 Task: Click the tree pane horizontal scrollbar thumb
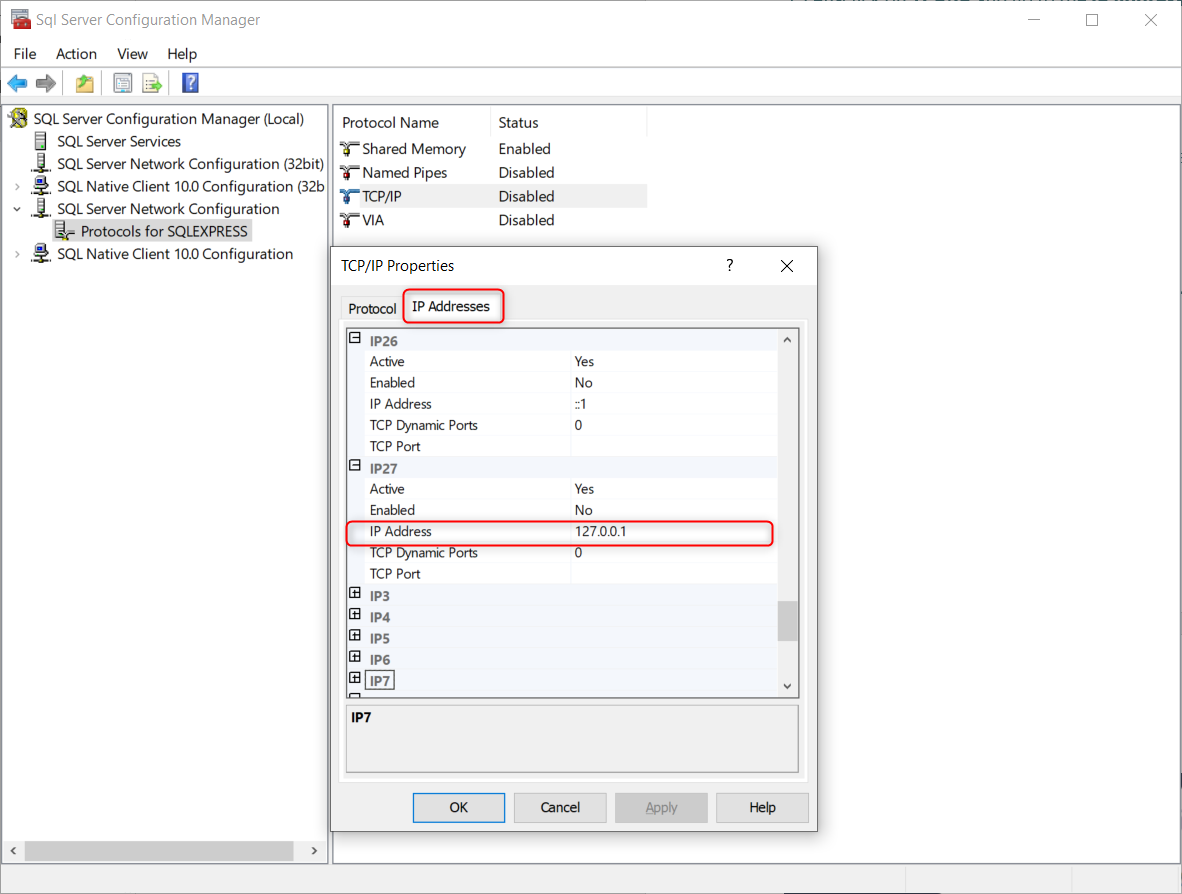click(x=158, y=850)
